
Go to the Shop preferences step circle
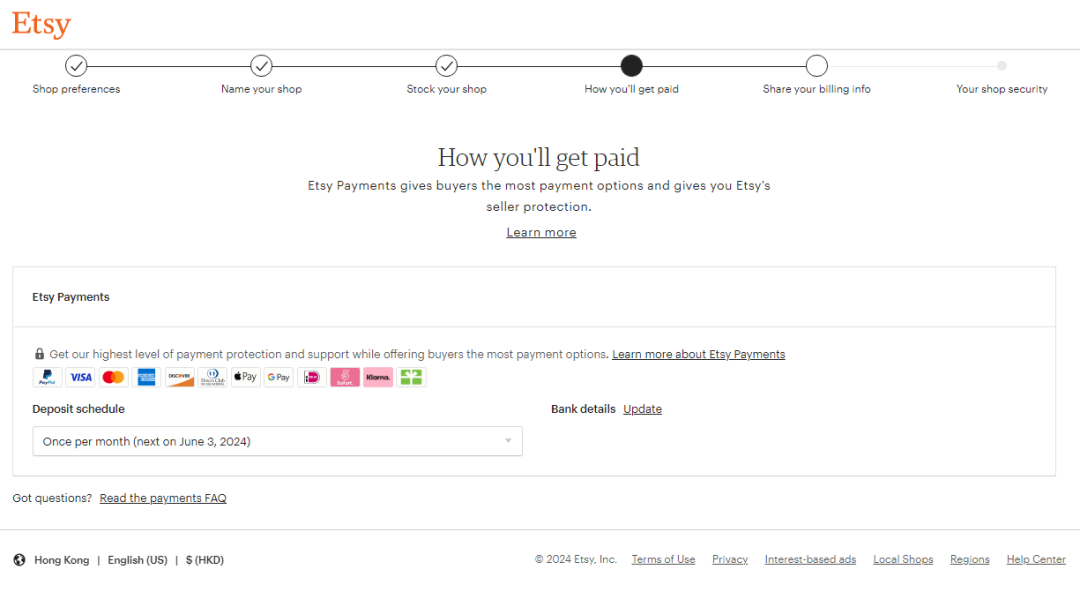pyautogui.click(x=76, y=65)
